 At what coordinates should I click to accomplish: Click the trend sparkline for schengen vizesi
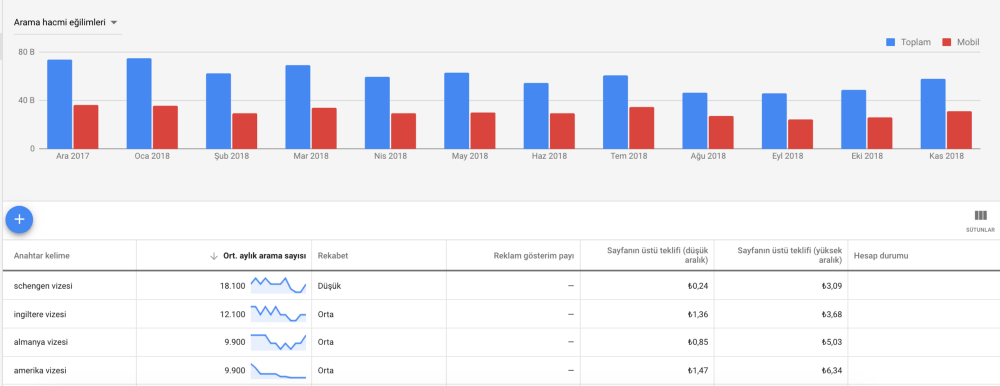pos(279,285)
